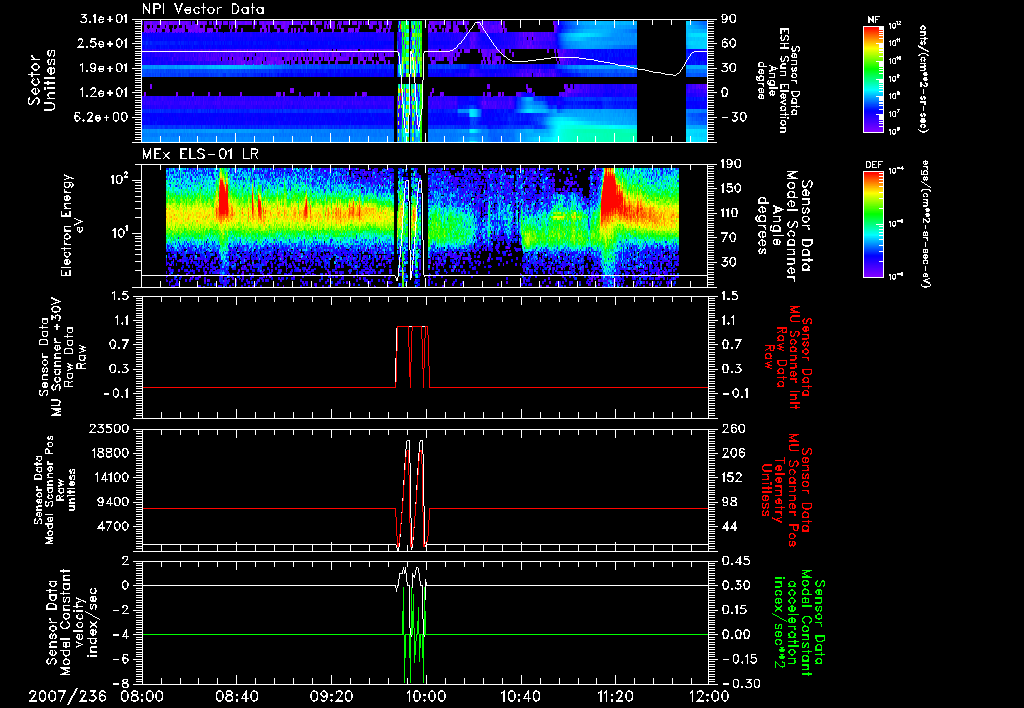1024x708 pixels.
Task: Select the 'NPI Vector Data' panel title
Action: 203,9
